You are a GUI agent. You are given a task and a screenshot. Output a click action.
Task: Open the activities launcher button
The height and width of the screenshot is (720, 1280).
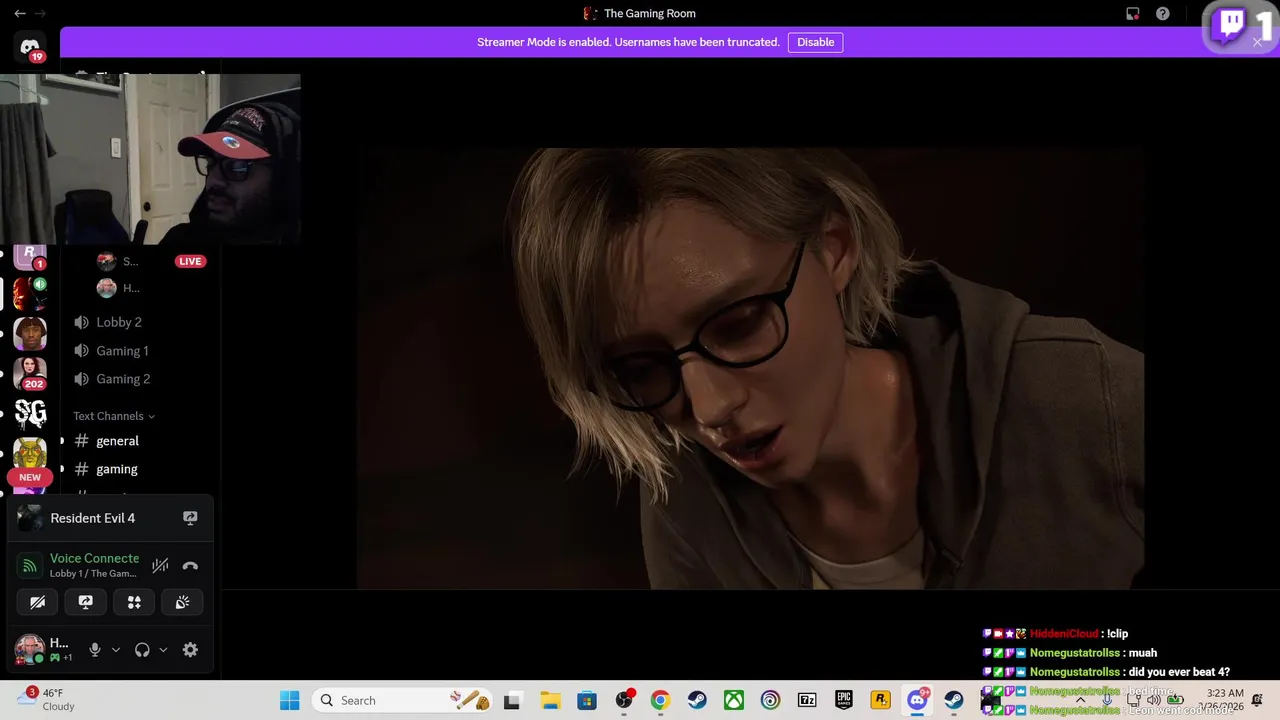(x=134, y=602)
